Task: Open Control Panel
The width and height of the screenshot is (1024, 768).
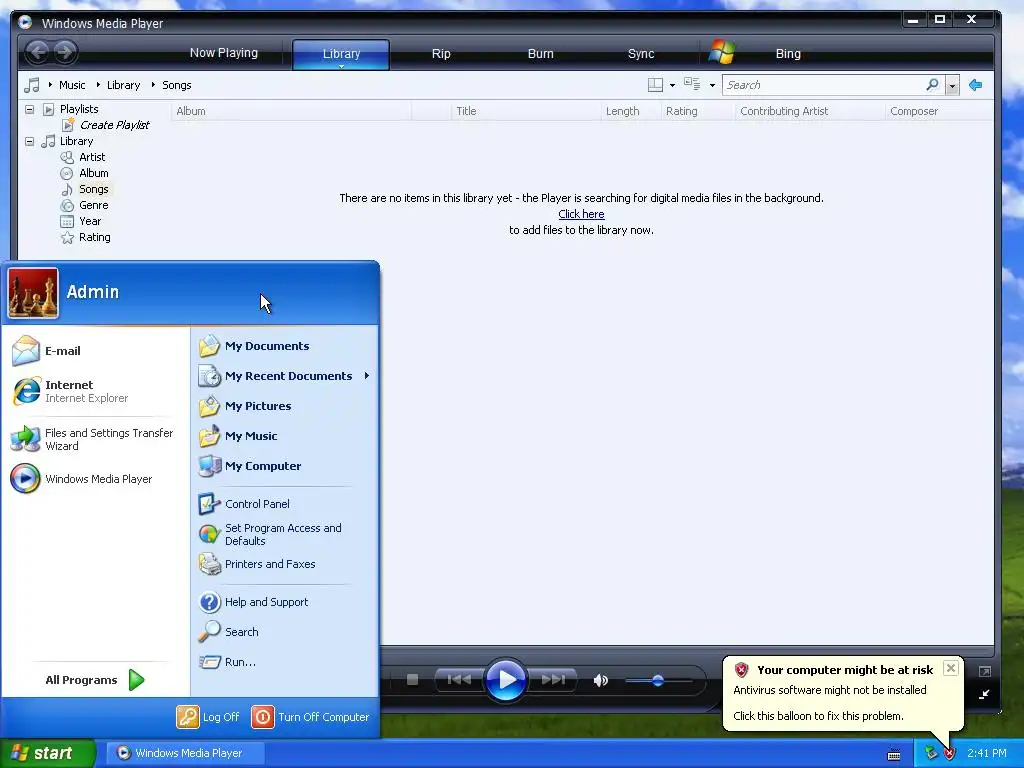Action: point(285,504)
